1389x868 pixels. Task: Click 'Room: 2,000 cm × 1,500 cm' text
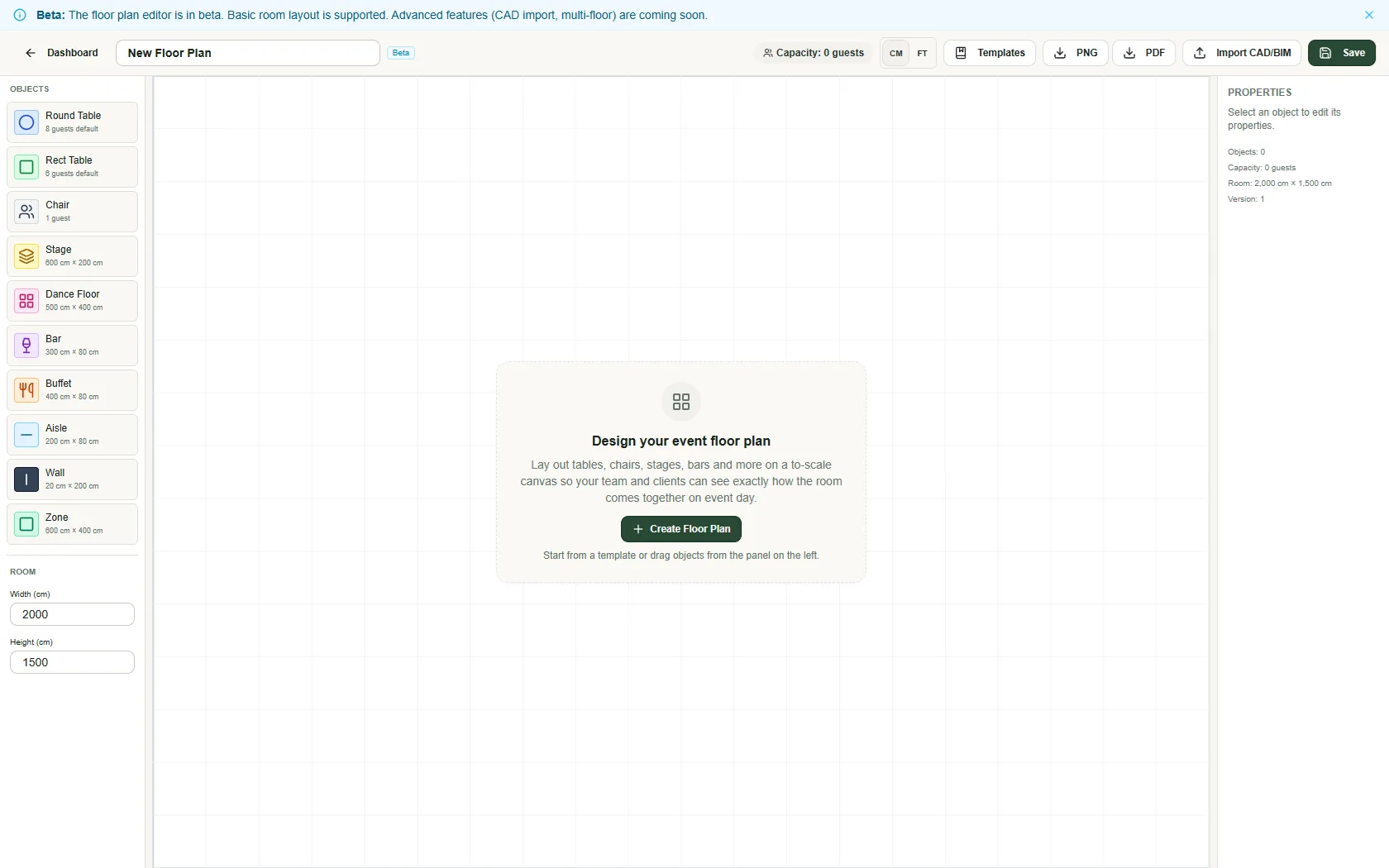pos(1279,184)
